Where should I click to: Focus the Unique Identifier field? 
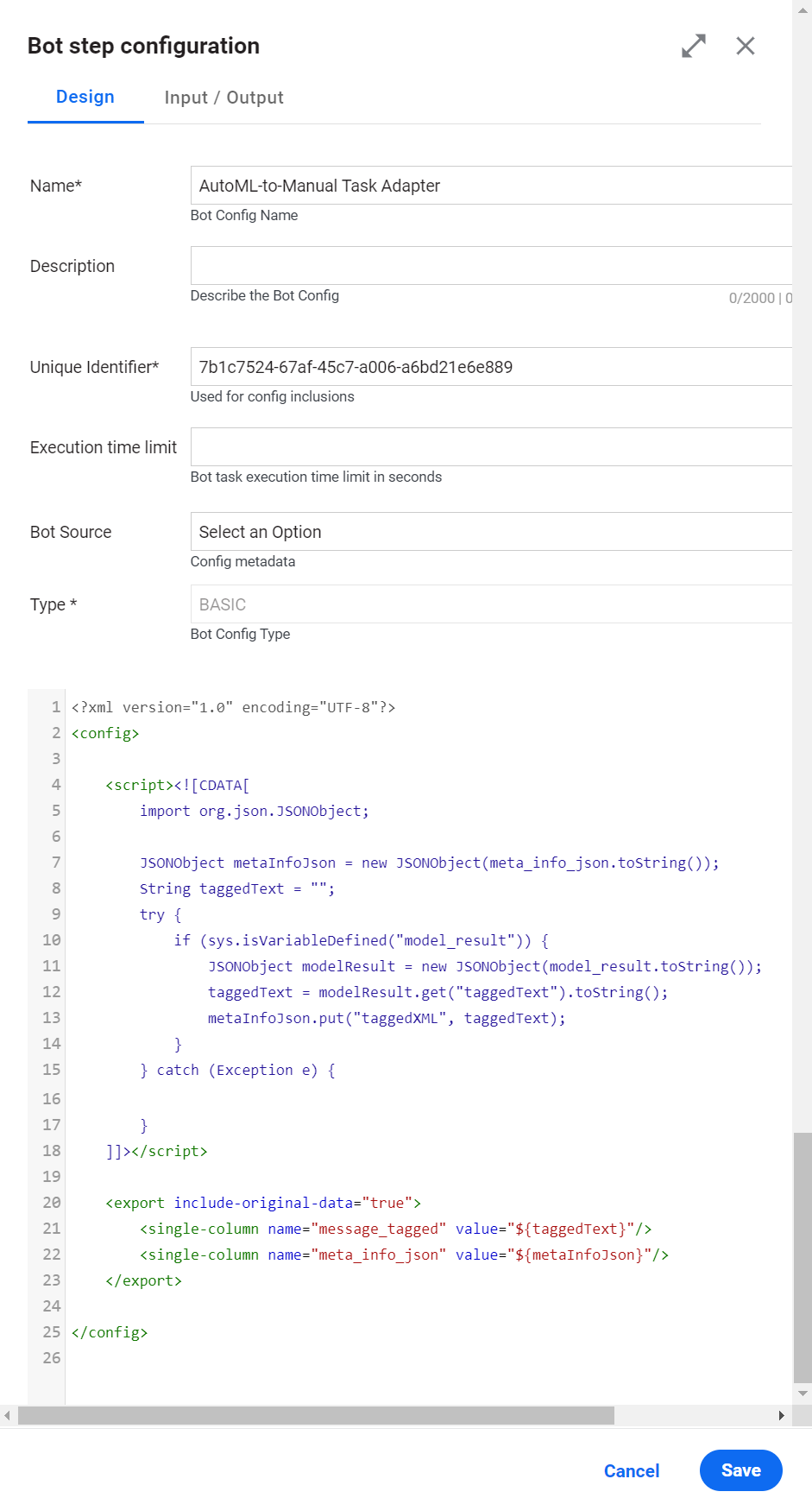tap(491, 367)
